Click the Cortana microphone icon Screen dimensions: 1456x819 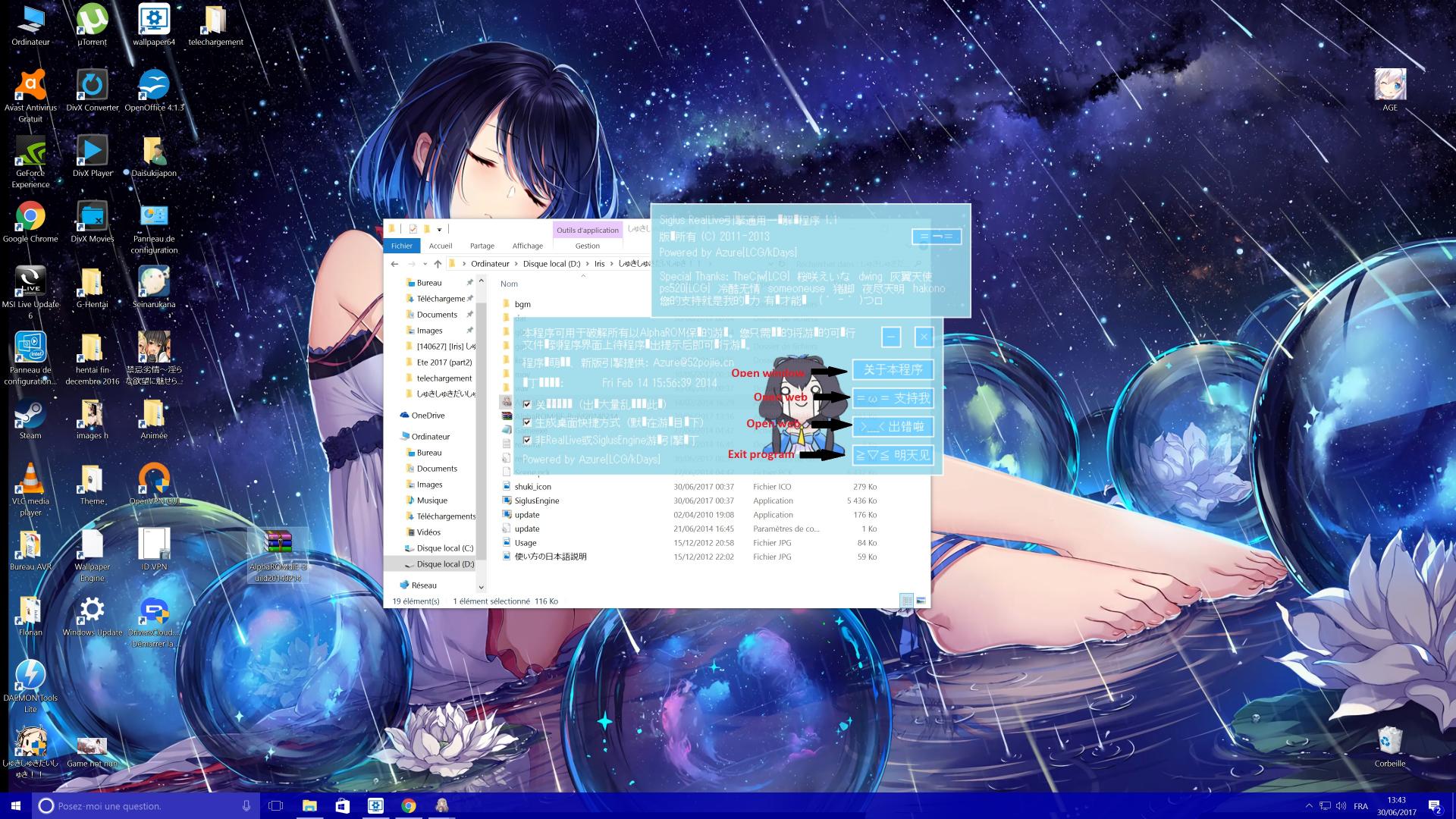pyautogui.click(x=246, y=805)
